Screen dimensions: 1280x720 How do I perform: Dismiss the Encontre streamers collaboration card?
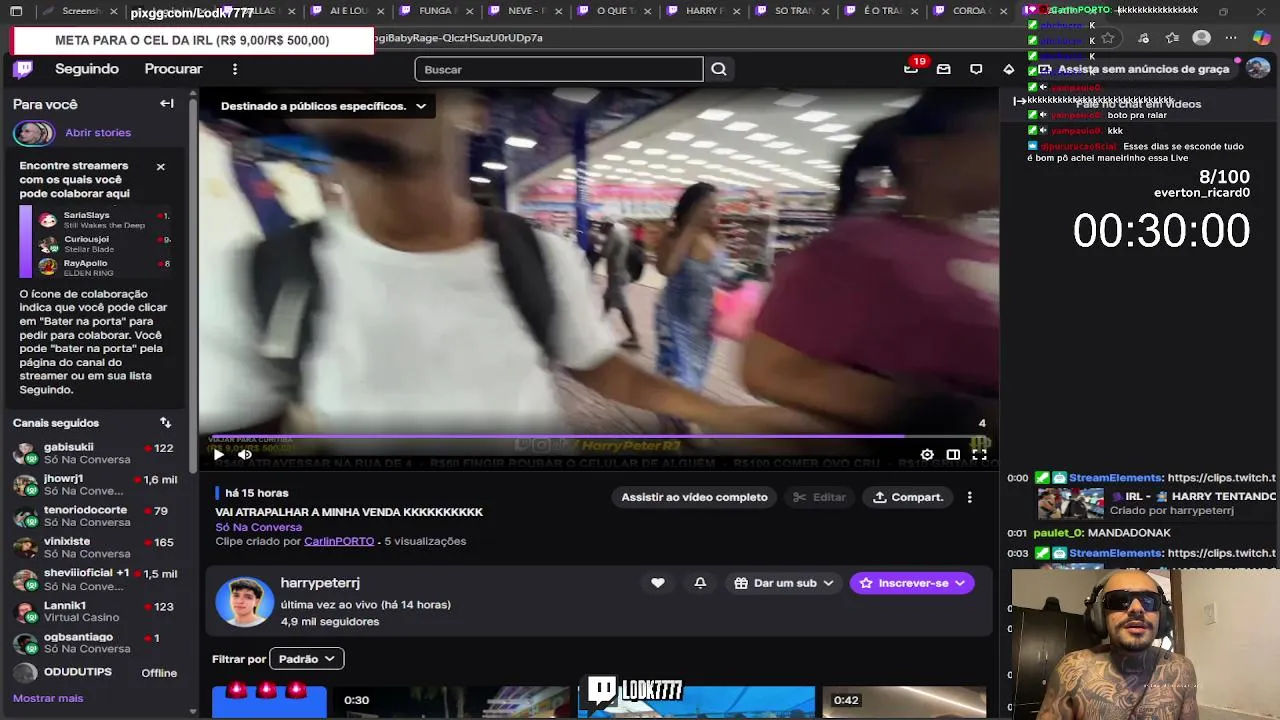(x=160, y=166)
